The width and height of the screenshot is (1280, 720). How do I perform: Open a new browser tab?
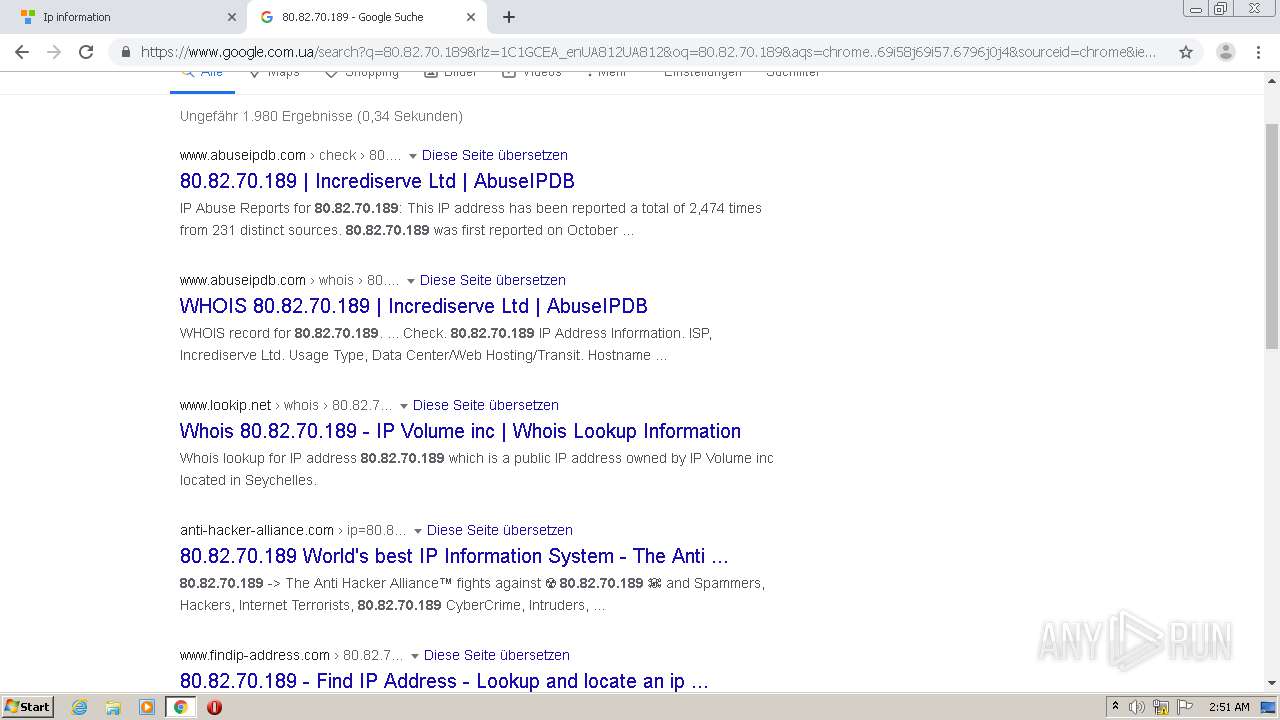pos(509,17)
